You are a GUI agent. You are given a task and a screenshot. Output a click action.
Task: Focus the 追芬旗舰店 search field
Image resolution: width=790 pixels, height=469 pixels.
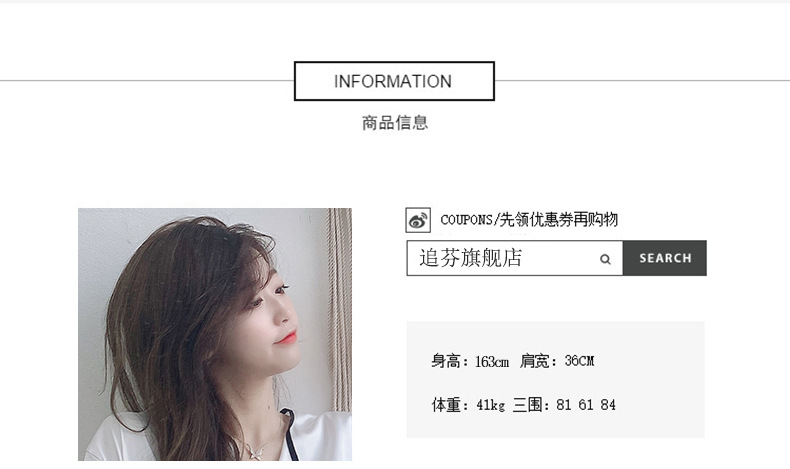click(515, 258)
